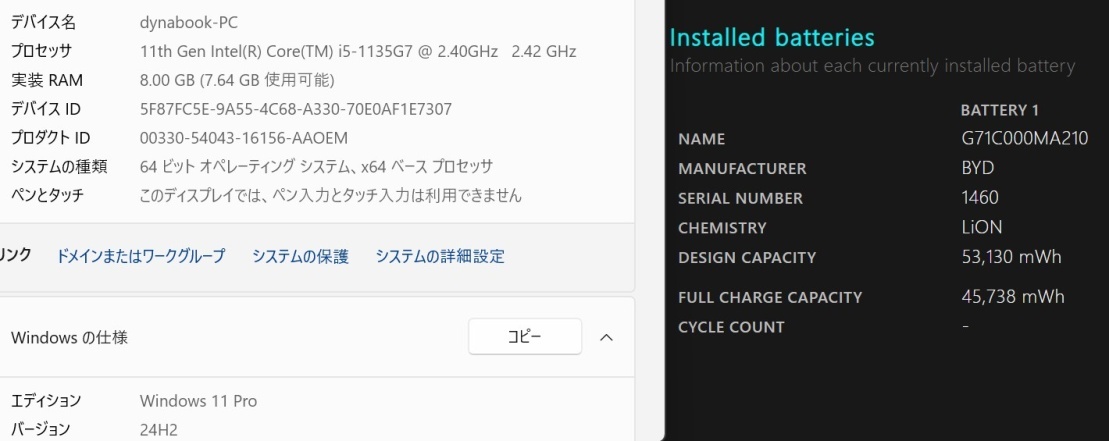Click the design capacity 53,130 mWh value
Viewport: 1109px width, 441px height.
1011,257
